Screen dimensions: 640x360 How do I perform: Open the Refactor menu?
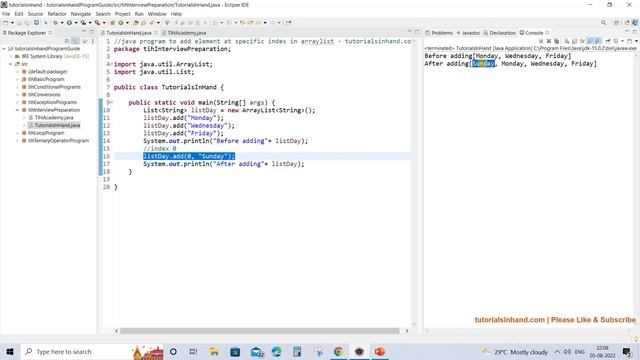(57, 14)
